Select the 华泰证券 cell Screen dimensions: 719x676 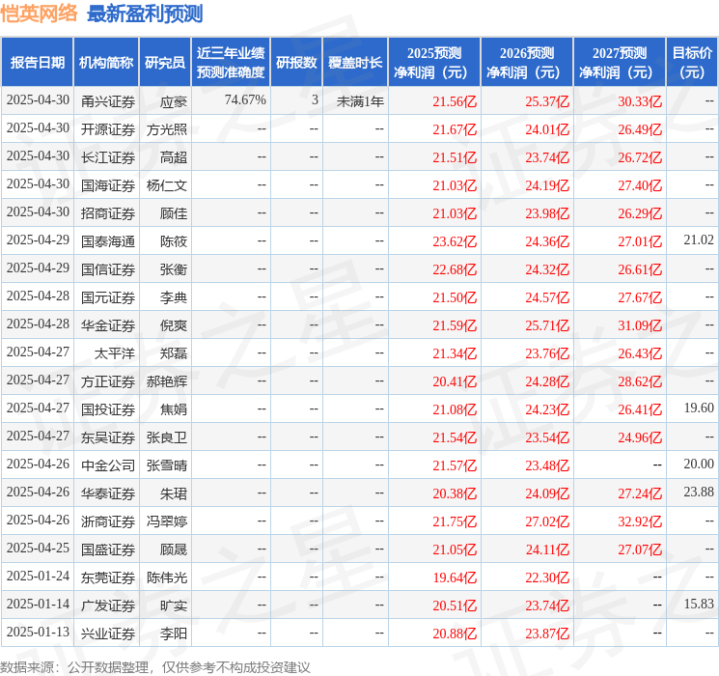(108, 493)
